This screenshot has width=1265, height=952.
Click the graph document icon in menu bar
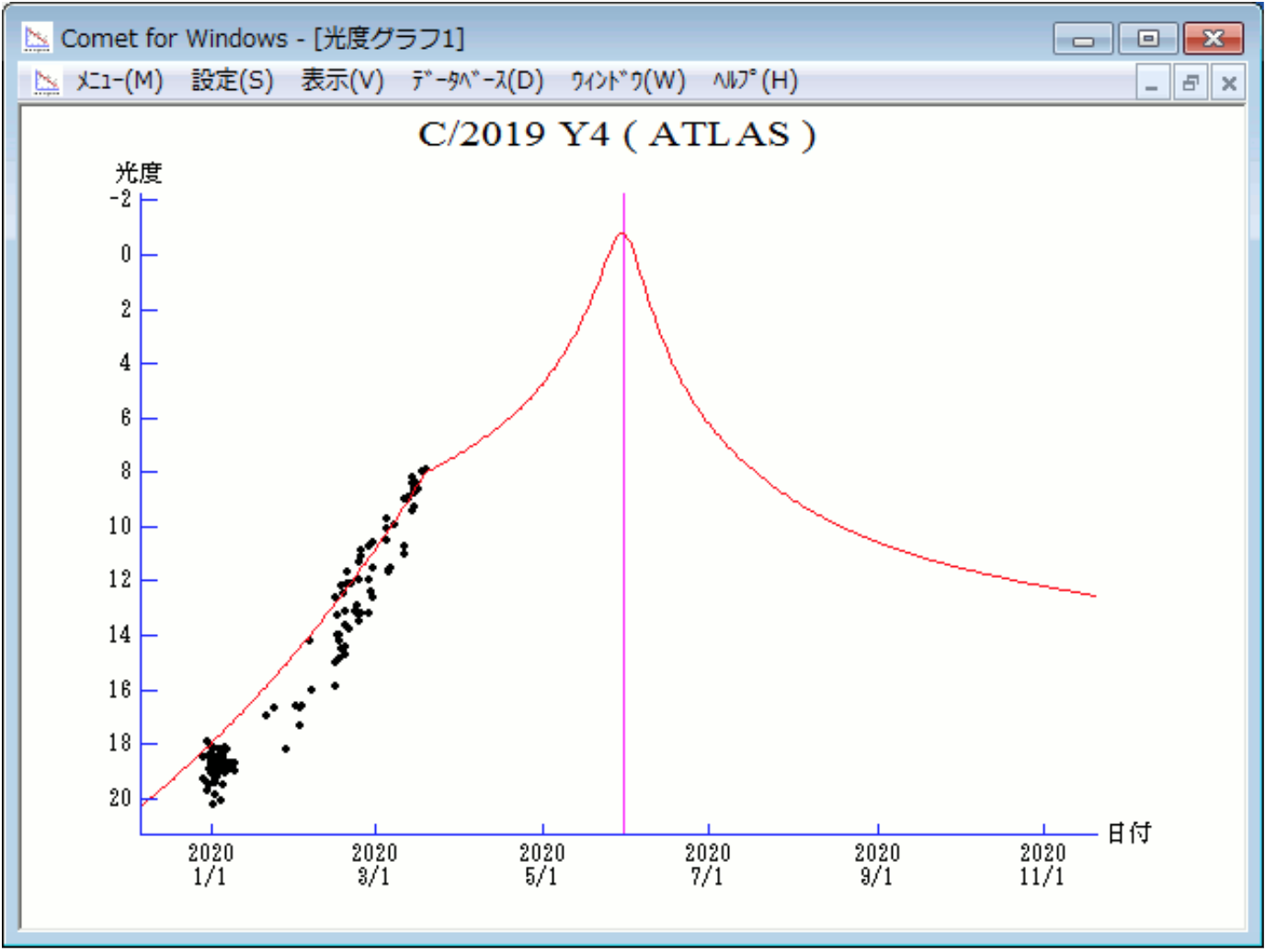tap(46, 82)
